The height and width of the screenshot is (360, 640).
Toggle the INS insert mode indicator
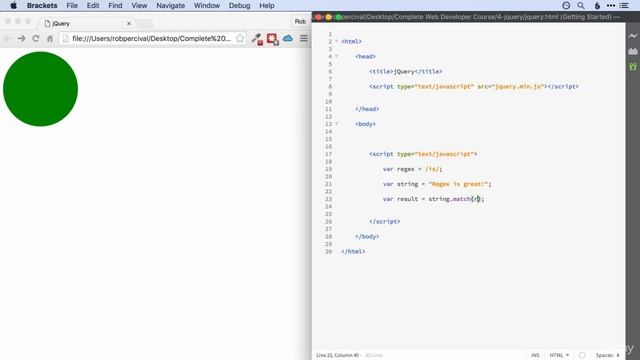tap(535, 356)
